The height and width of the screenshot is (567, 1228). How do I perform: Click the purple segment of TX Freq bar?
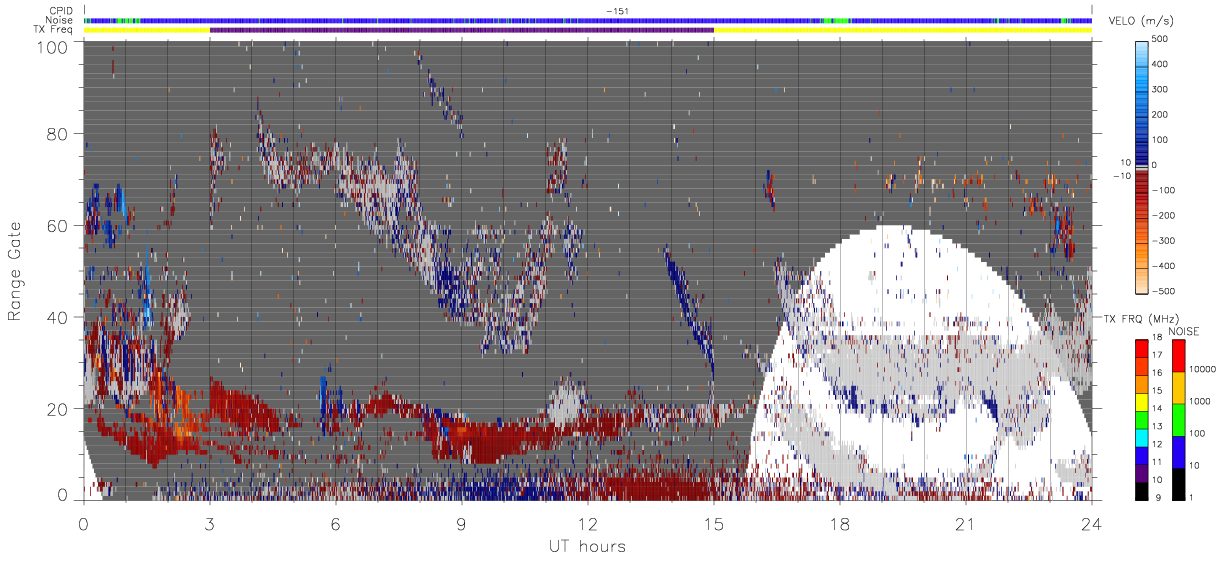point(461,29)
